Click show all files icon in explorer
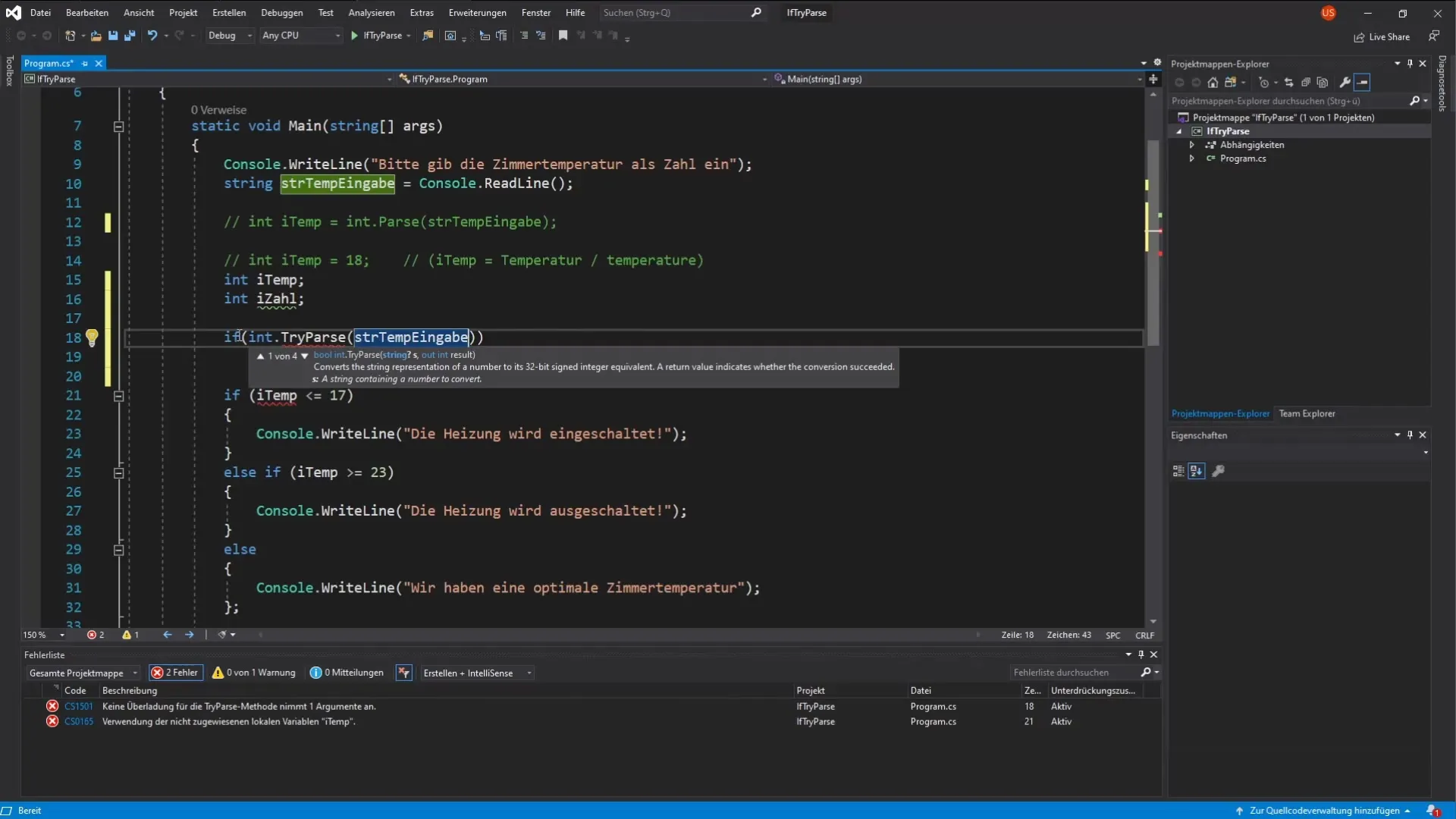The width and height of the screenshot is (1456, 819). [x=1323, y=83]
